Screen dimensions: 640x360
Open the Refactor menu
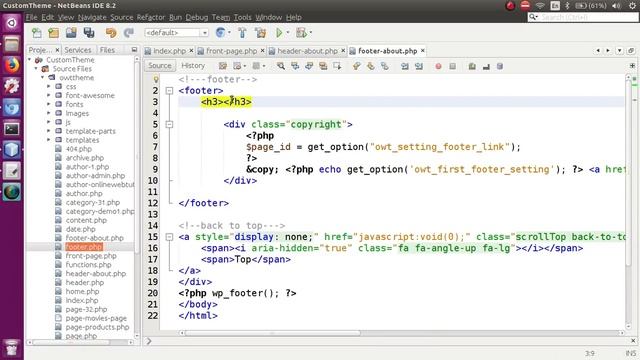click(151, 17)
